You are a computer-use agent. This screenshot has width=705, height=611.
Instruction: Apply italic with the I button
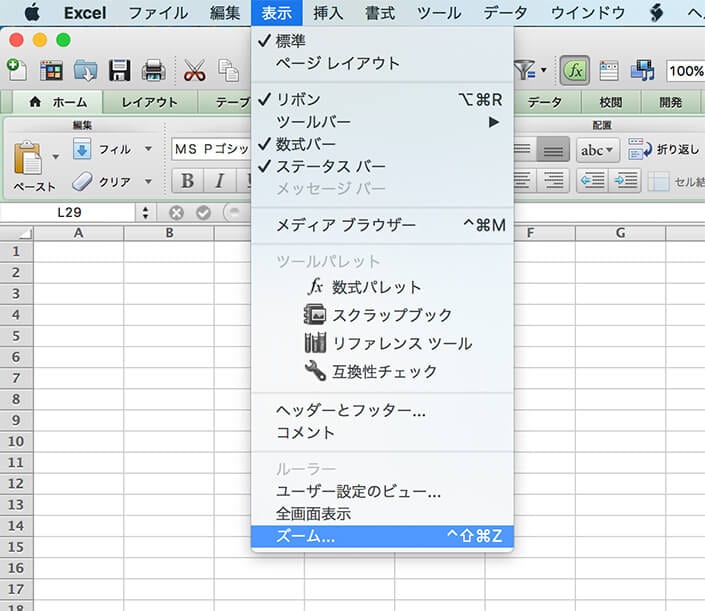(x=219, y=181)
